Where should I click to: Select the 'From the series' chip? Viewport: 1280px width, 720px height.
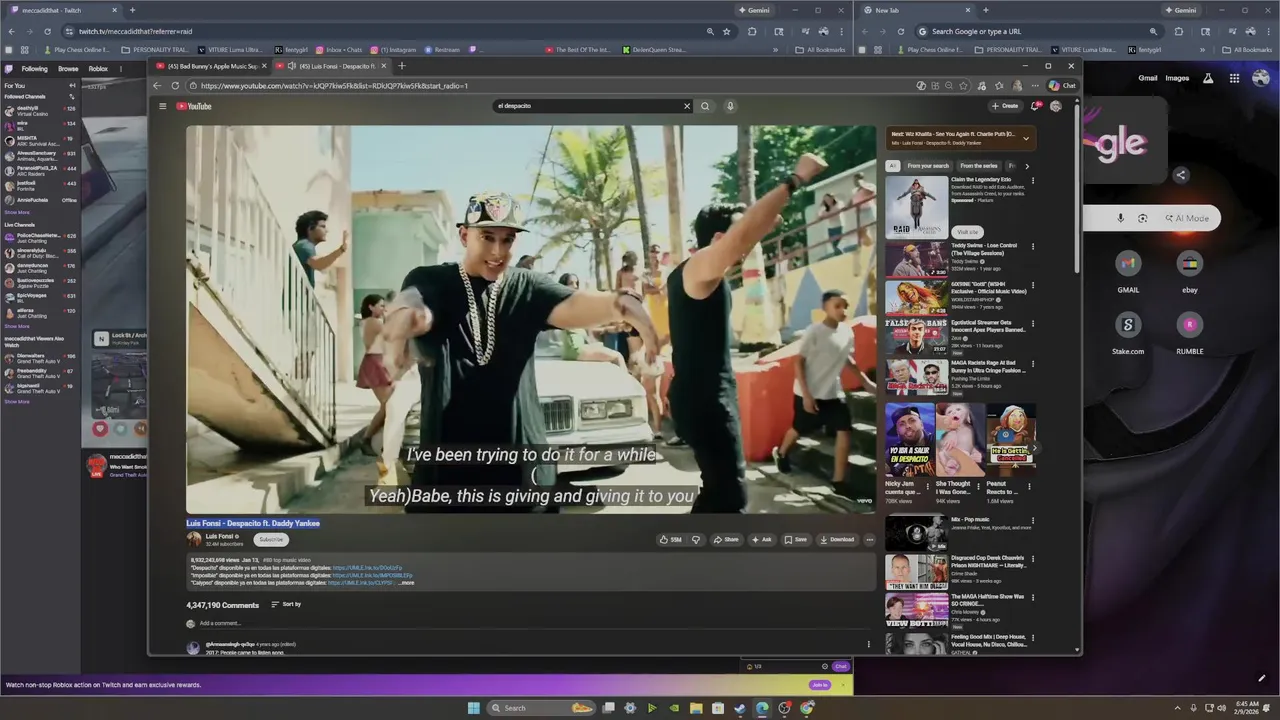click(979, 166)
